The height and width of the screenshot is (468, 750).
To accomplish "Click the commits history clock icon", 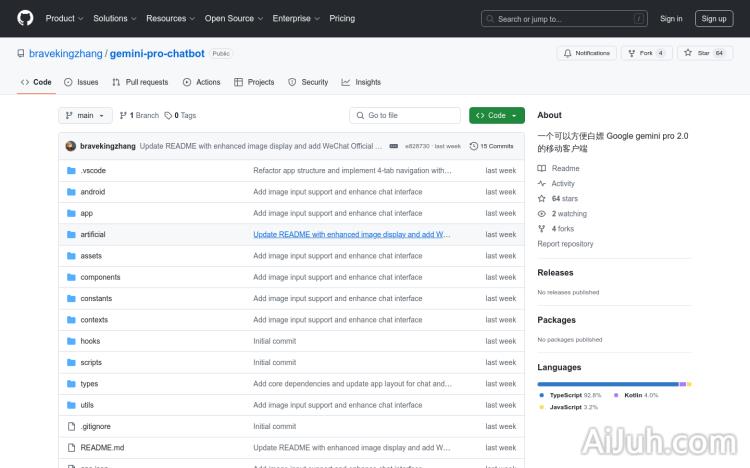I will coord(474,146).
